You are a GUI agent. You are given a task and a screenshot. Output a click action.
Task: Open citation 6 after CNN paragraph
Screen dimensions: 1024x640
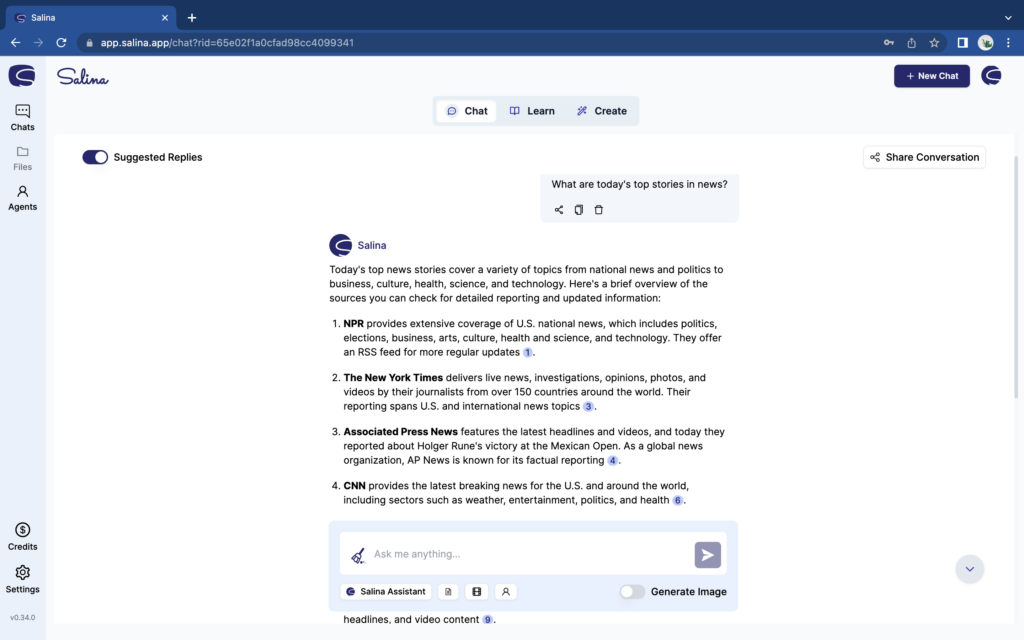(677, 501)
